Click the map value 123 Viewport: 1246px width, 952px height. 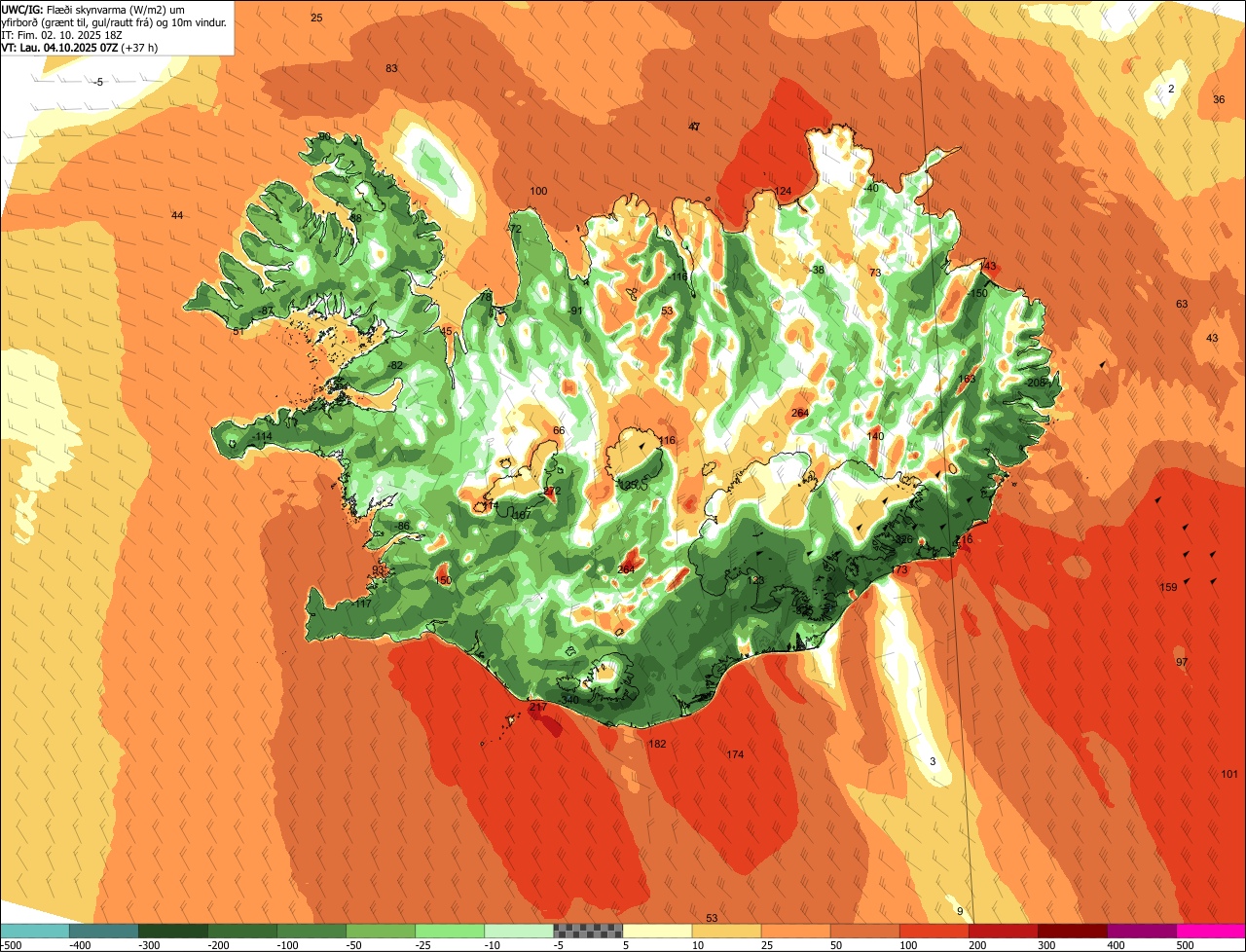point(755,580)
